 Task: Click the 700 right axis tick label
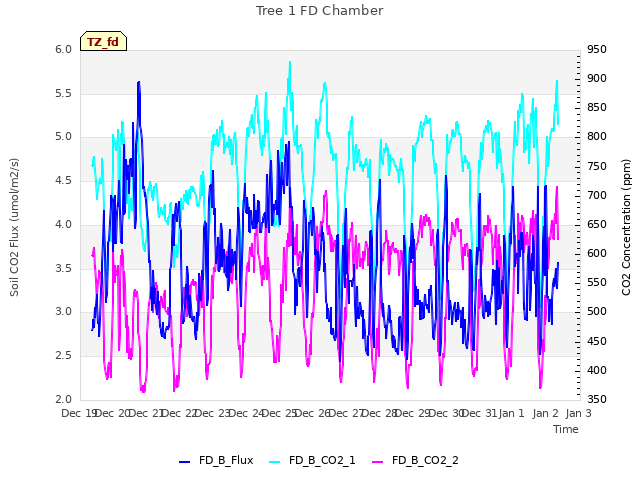[x=597, y=195]
